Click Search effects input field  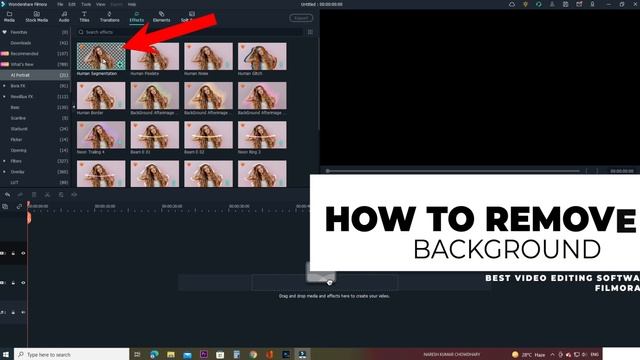[x=190, y=32]
